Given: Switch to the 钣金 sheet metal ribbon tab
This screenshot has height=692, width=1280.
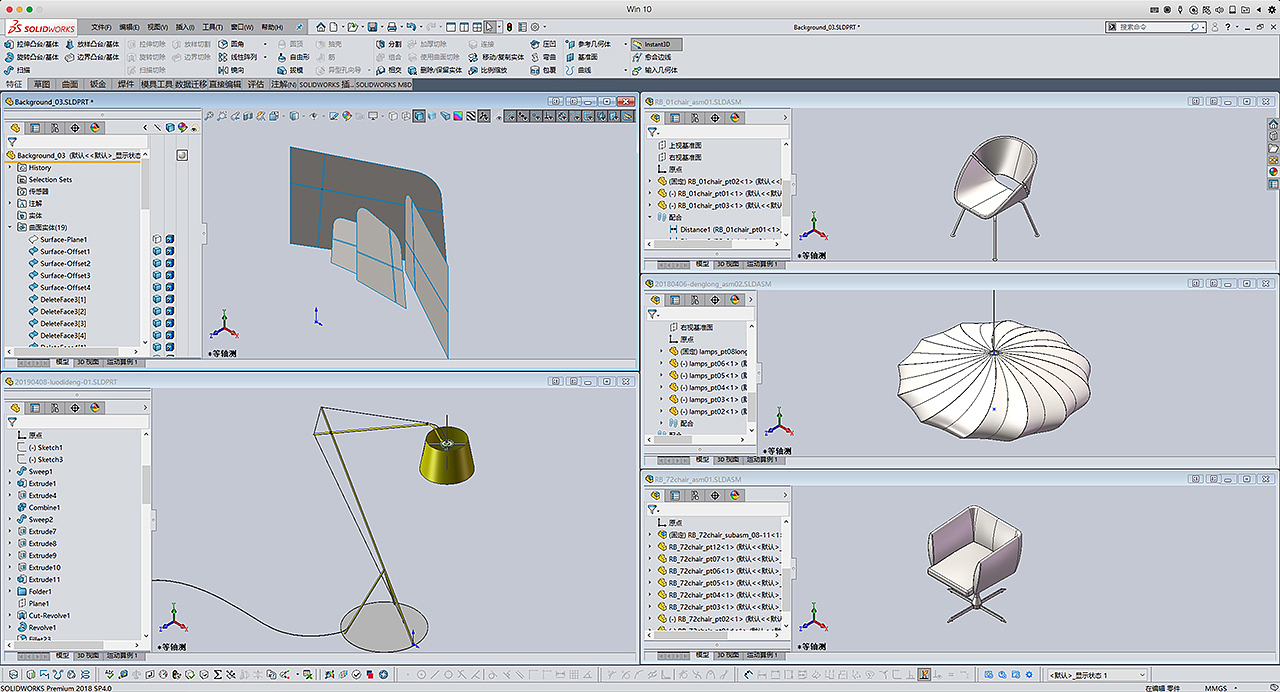Looking at the screenshot, I should pos(97,85).
